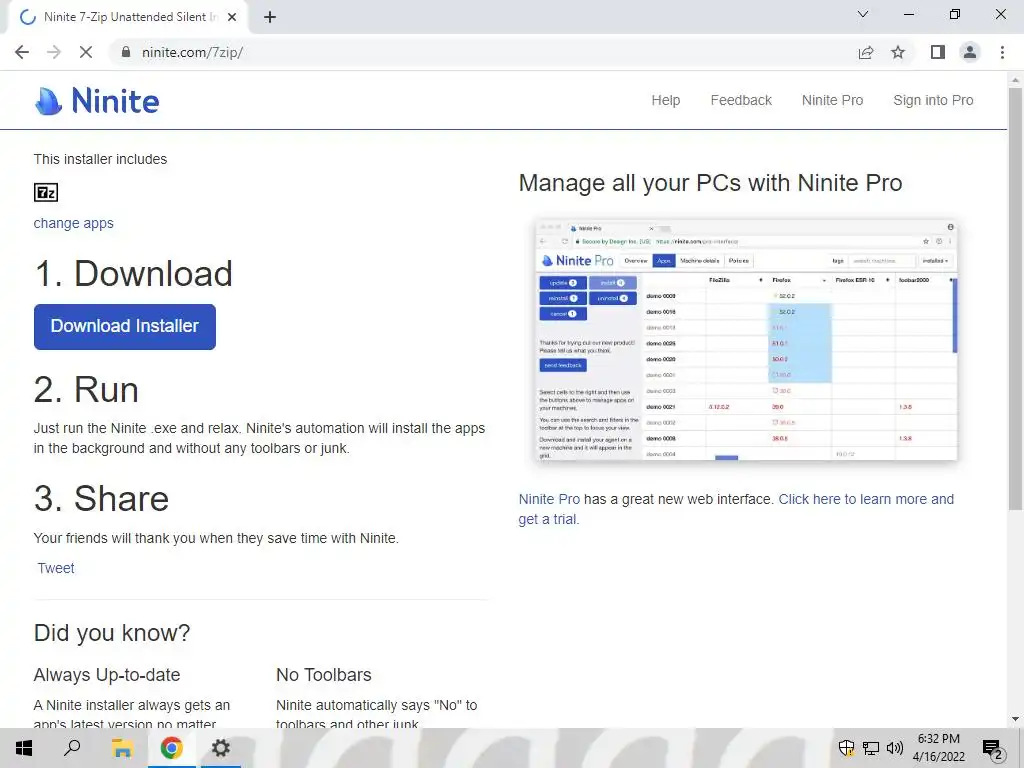
Task: Click 'This installer includes' text
Action: click(x=101, y=159)
